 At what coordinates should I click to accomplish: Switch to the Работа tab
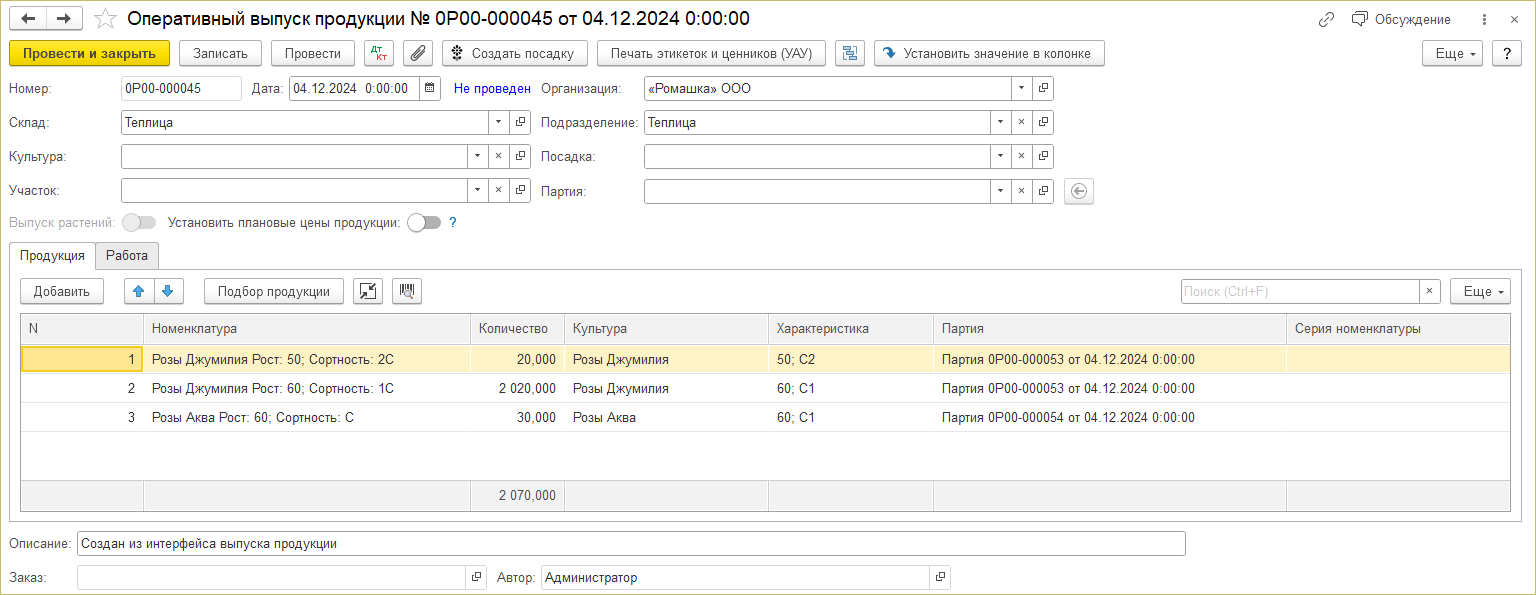127,256
